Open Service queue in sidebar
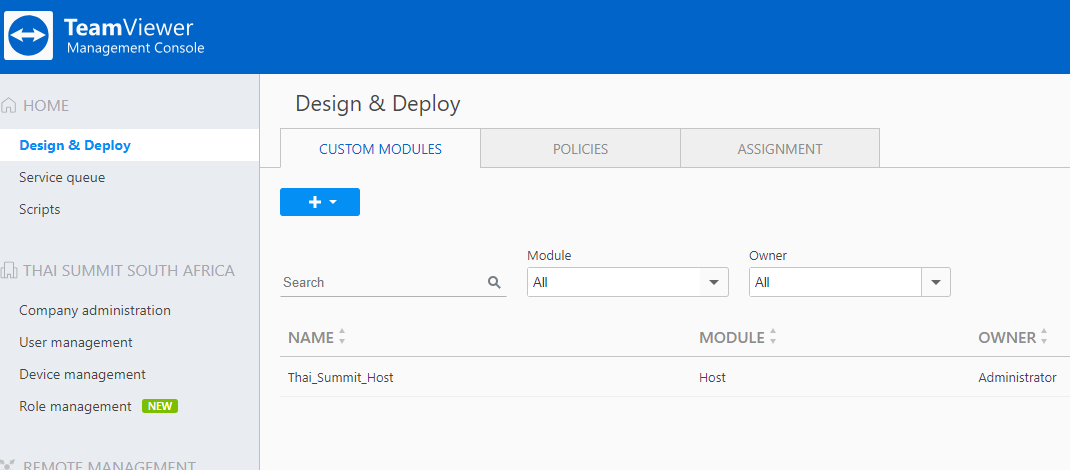Screen dimensions: 1070x470 62,177
